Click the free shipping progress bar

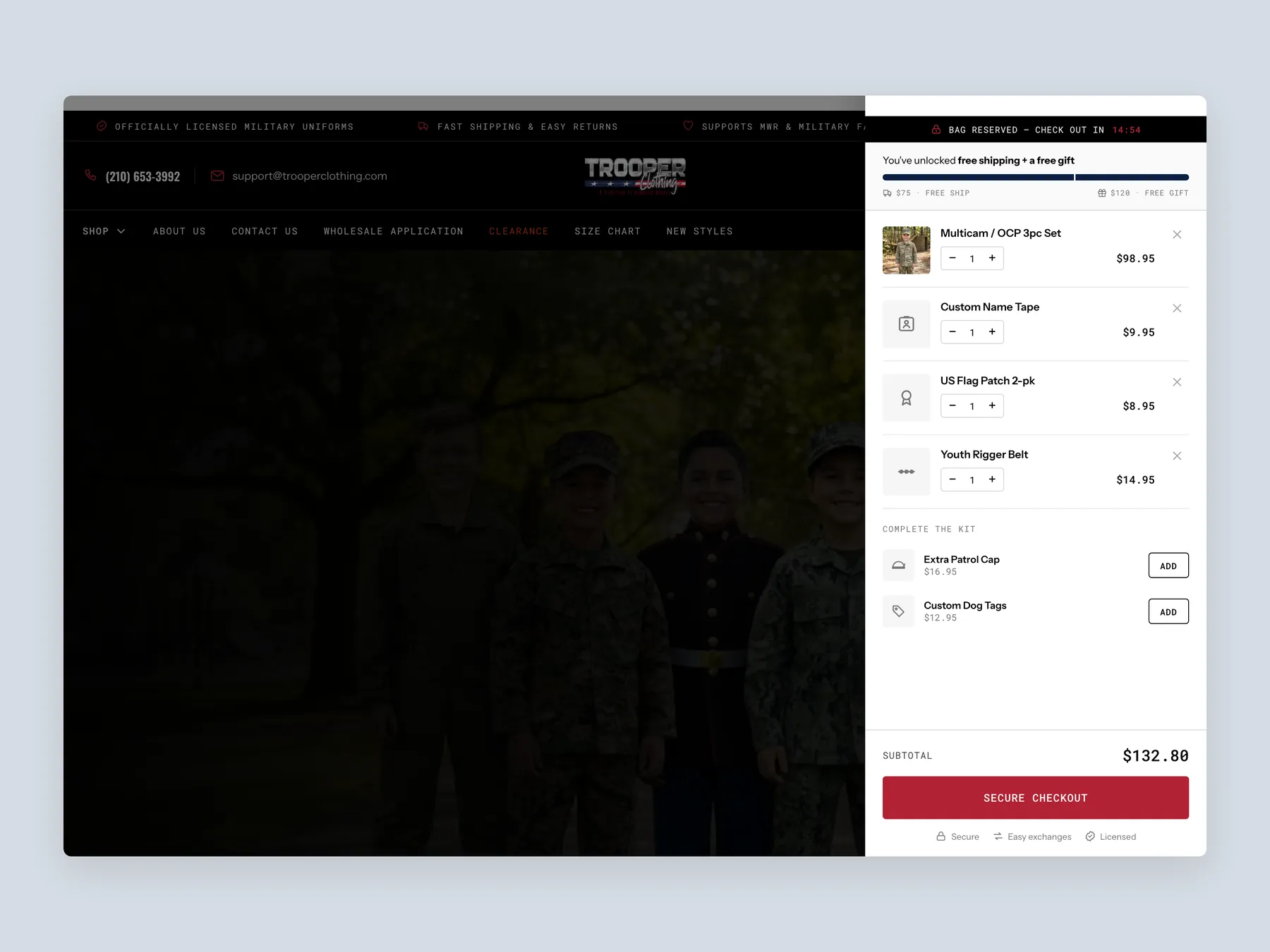1036,178
